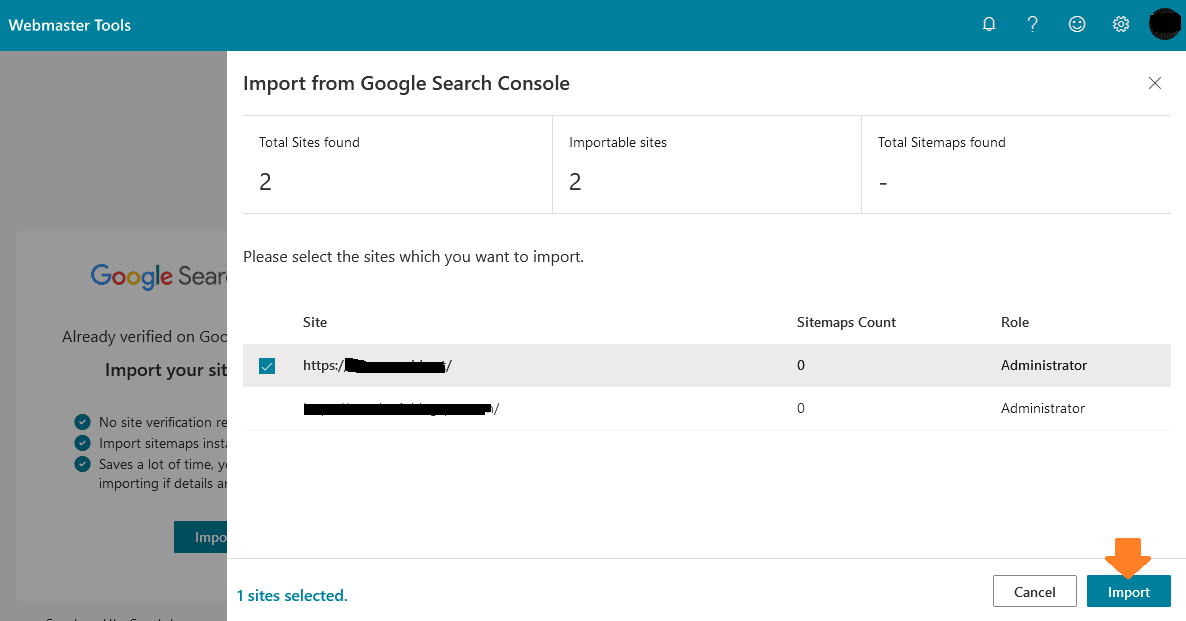Click the background page's partly hidden Import button
The height and width of the screenshot is (621, 1186).
coord(200,537)
